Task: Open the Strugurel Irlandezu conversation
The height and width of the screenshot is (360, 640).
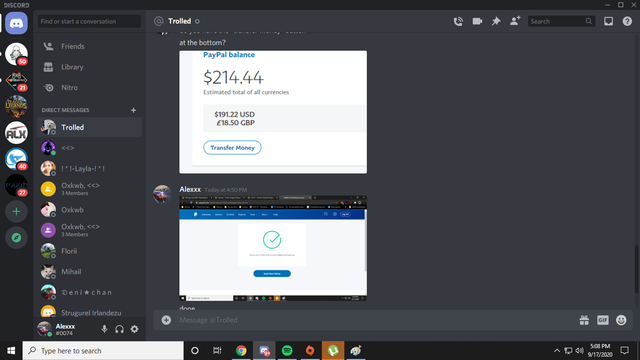Action: coord(89,311)
